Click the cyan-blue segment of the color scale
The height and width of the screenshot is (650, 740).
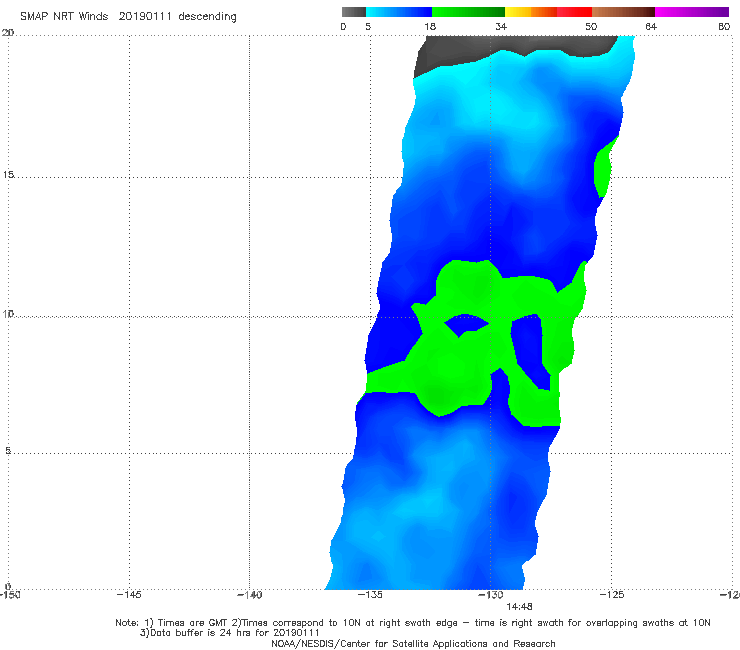click(399, 12)
